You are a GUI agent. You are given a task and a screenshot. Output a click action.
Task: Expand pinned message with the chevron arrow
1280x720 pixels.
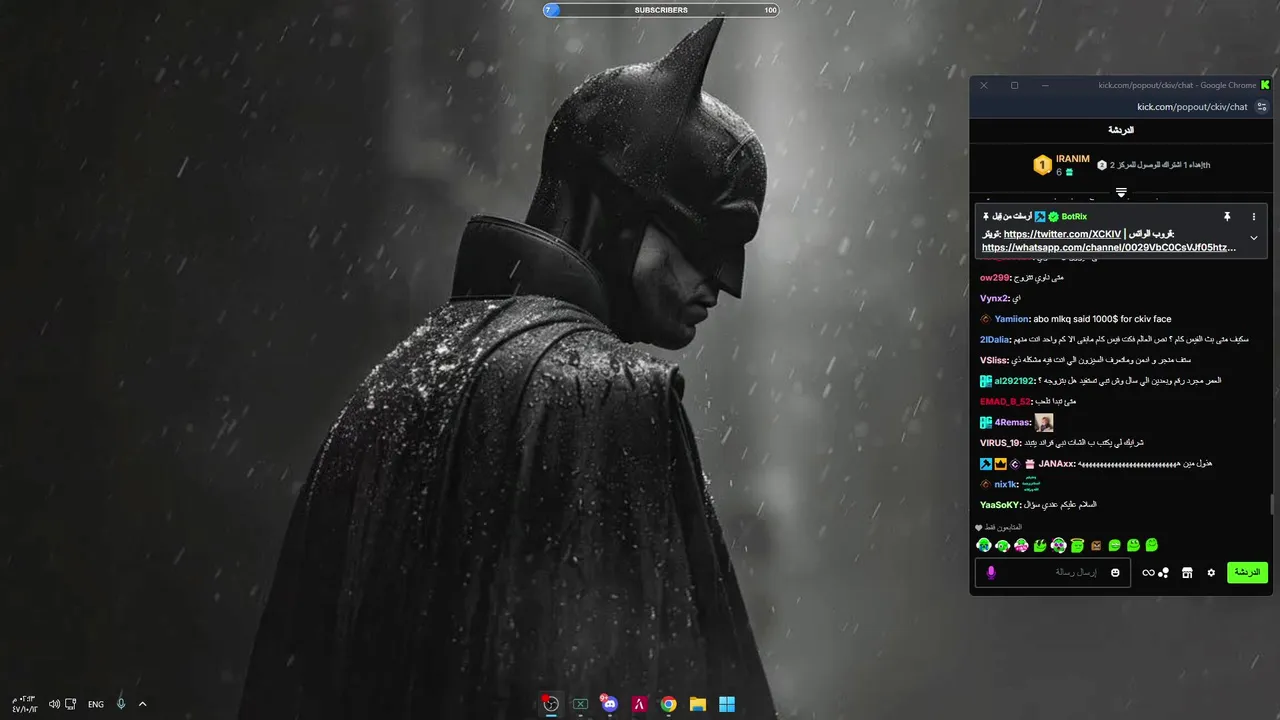point(1254,238)
